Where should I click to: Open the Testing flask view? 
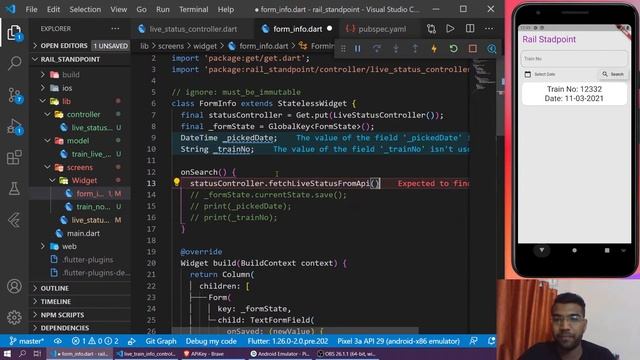point(14,189)
